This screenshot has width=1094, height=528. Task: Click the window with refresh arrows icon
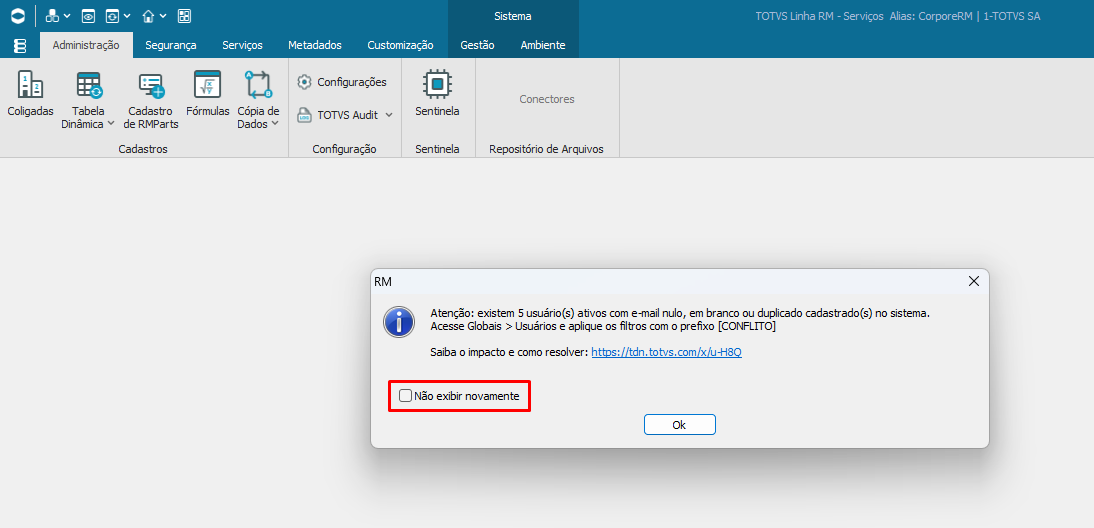112,15
